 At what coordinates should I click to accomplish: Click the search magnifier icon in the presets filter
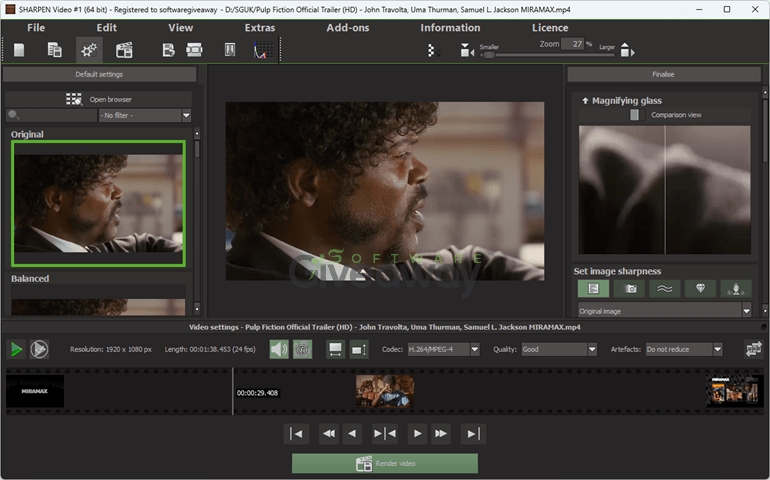point(14,115)
